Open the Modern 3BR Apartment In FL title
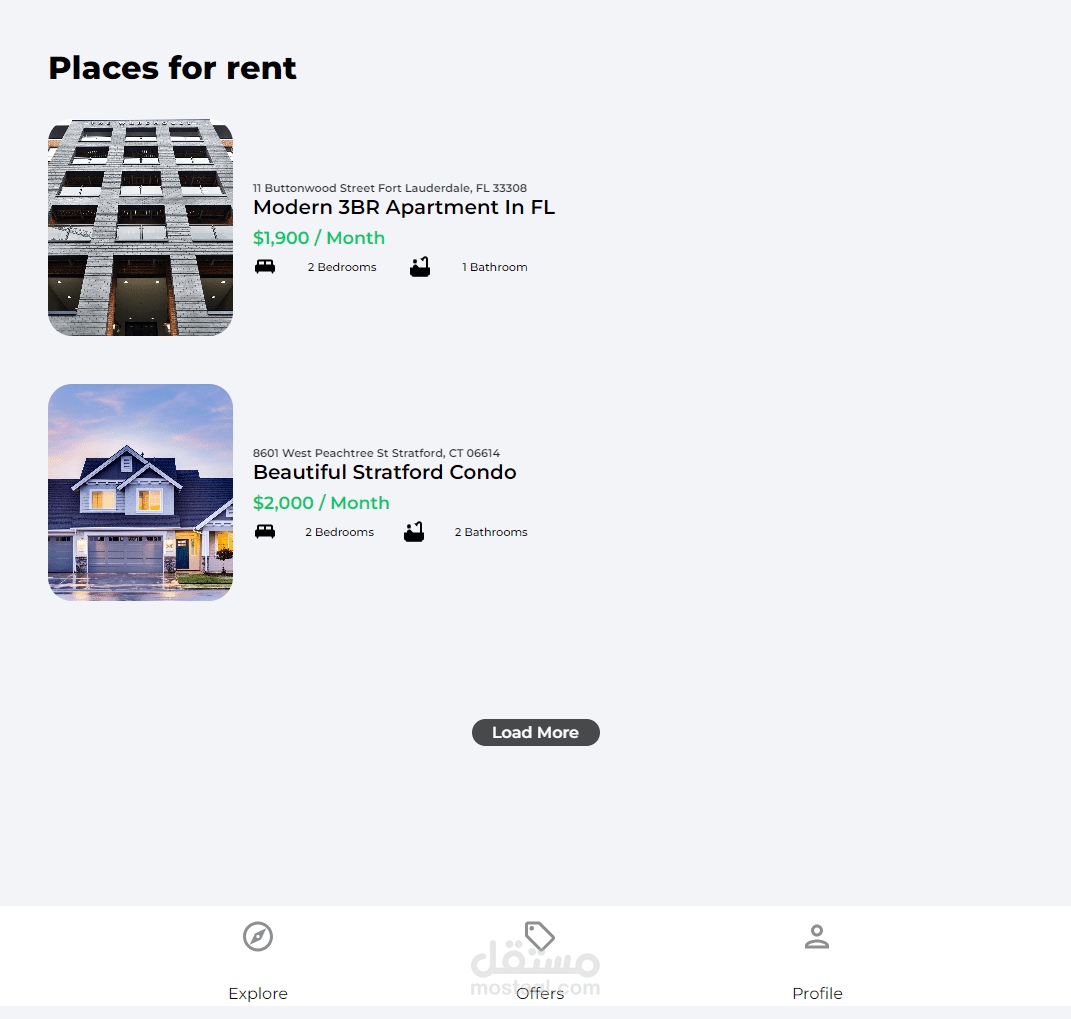Viewport: 1071px width, 1019px height. point(403,207)
